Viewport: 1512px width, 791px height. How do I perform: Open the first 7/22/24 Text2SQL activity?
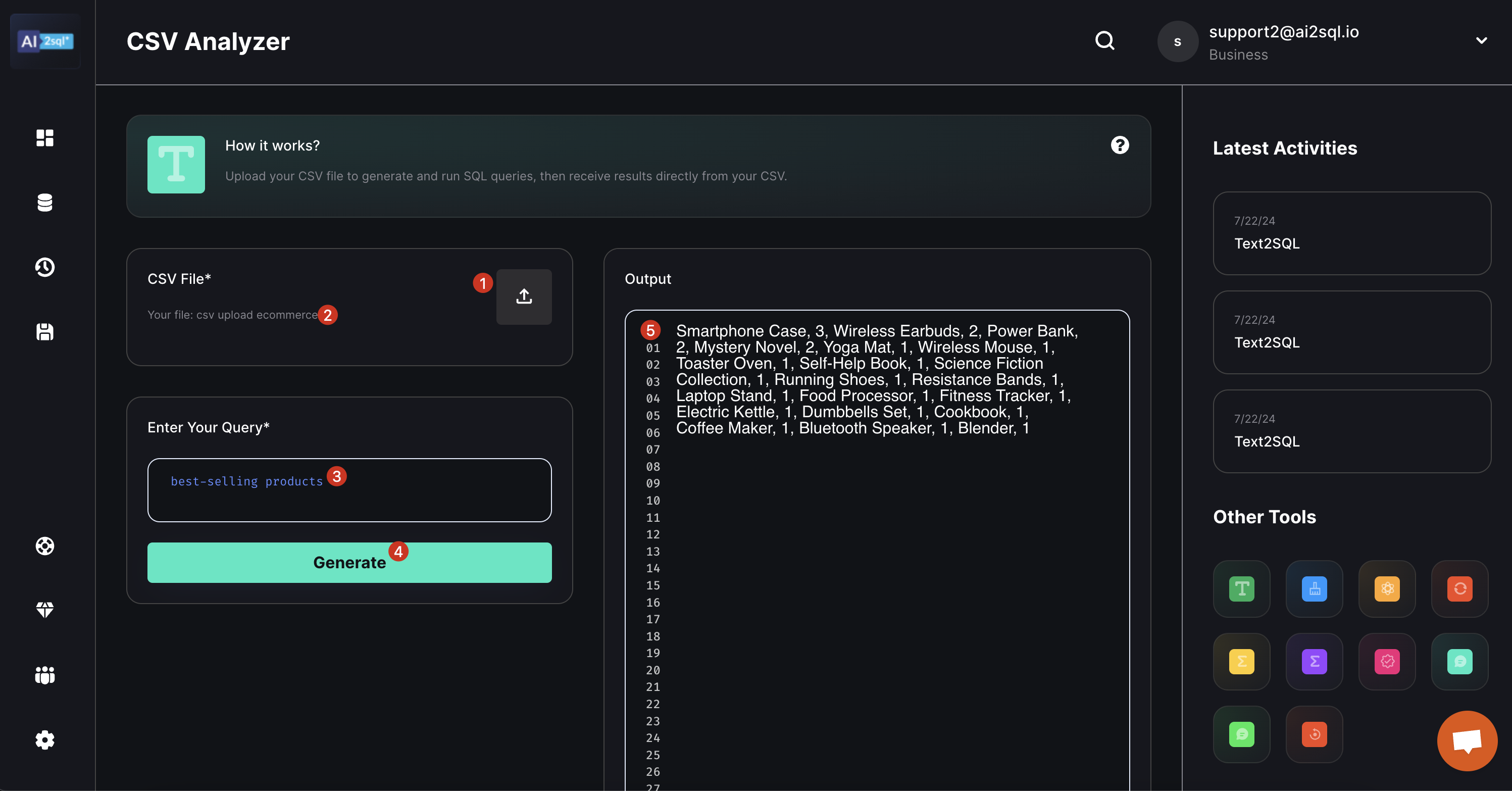pyautogui.click(x=1351, y=233)
